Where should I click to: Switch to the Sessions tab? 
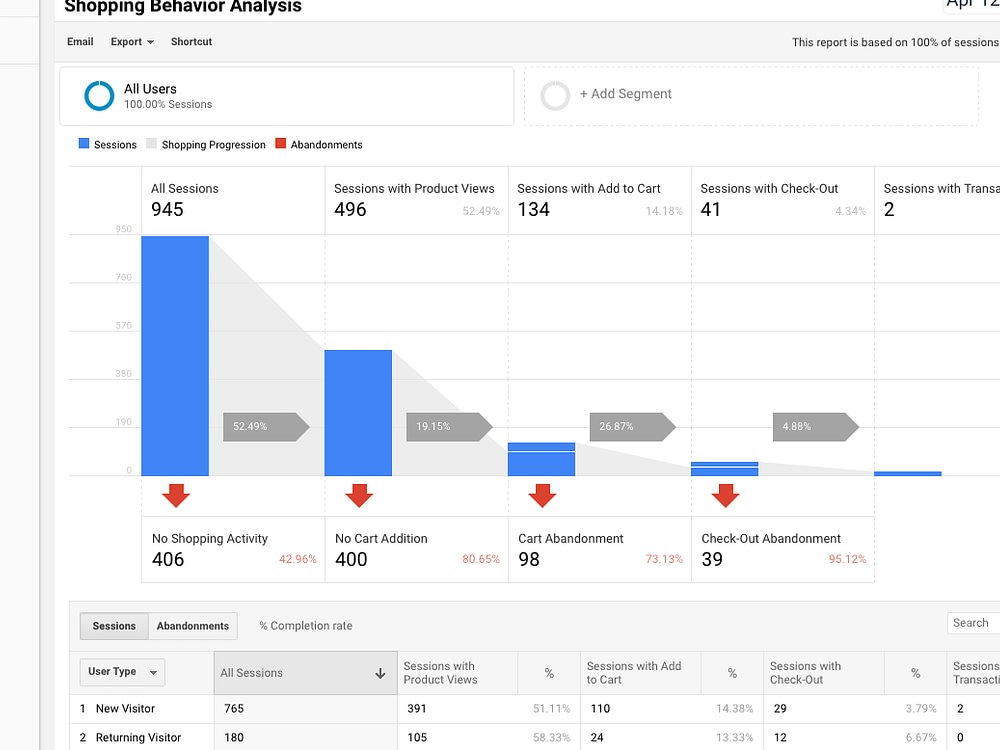[x=114, y=626]
